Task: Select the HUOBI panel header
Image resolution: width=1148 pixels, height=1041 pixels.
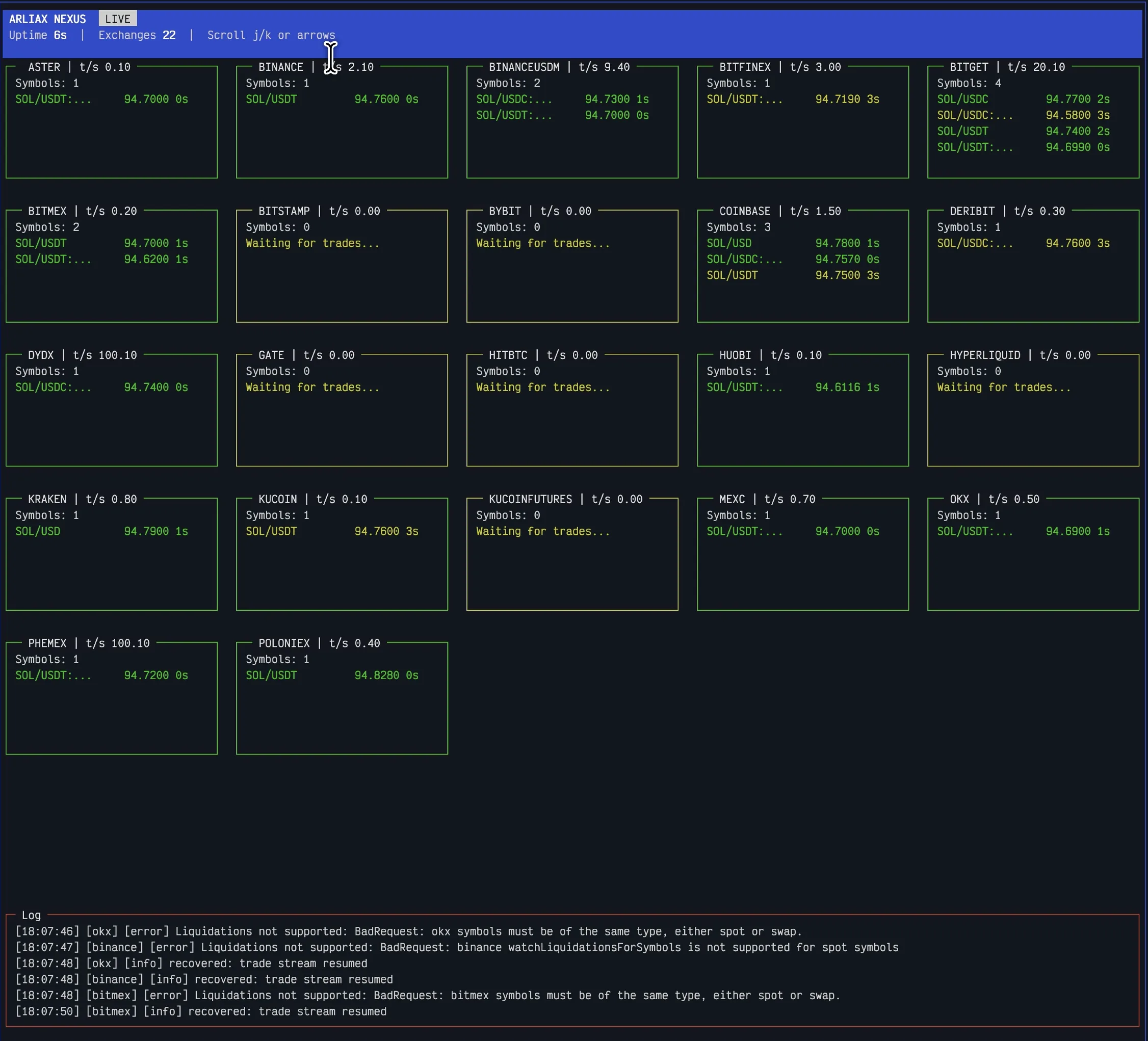Action: click(x=770, y=355)
